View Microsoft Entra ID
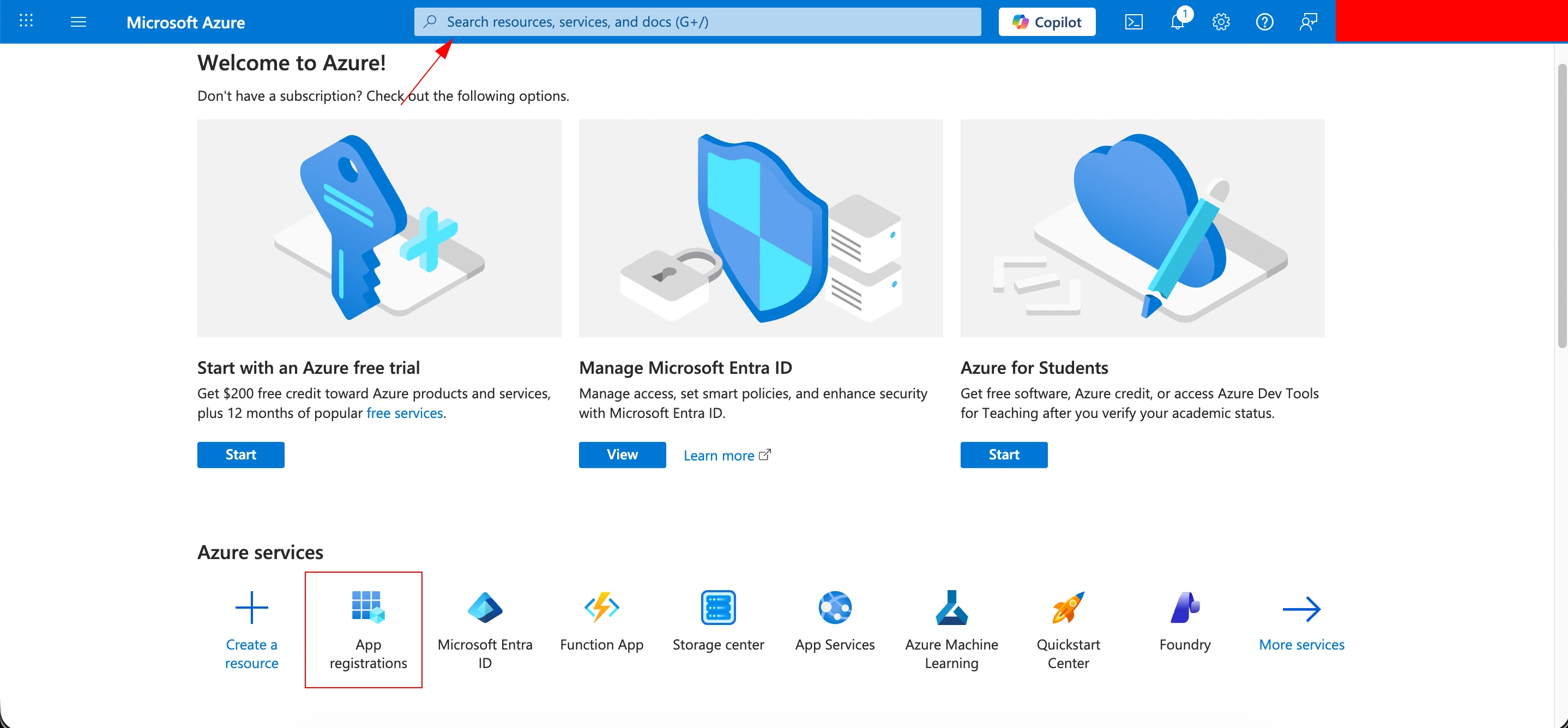Image resolution: width=1568 pixels, height=728 pixels. click(623, 455)
